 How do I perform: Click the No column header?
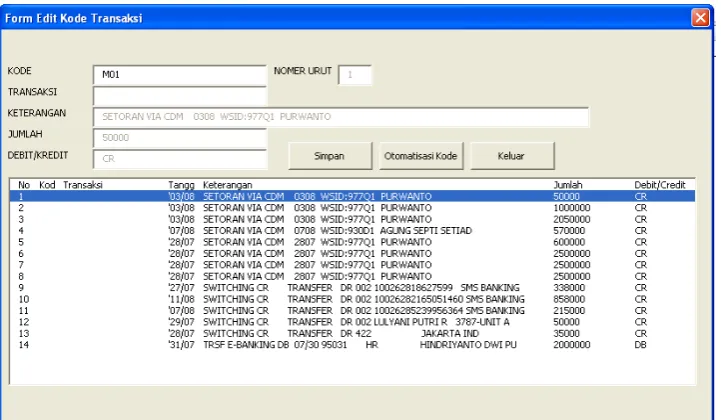(x=24, y=185)
